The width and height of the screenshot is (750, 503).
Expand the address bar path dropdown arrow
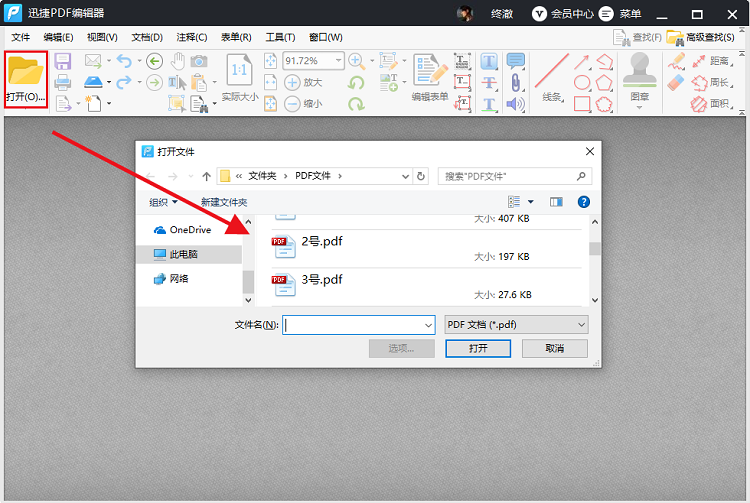(x=405, y=176)
